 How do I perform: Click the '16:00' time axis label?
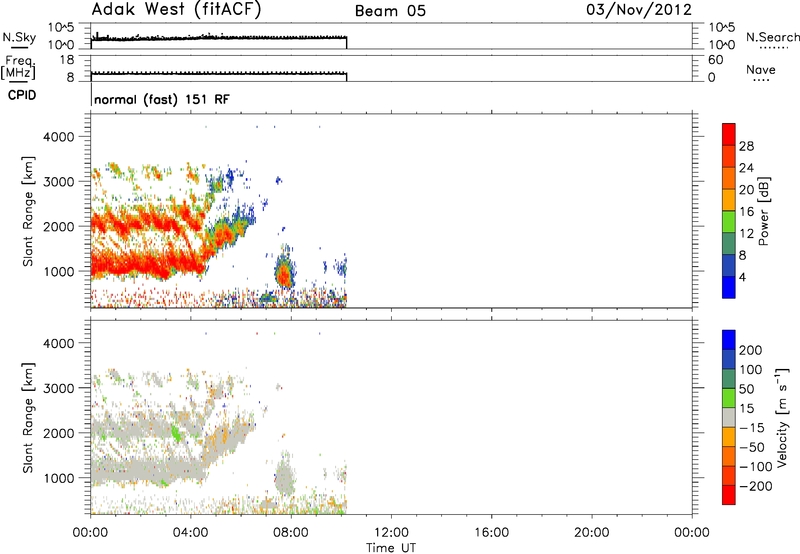491,533
